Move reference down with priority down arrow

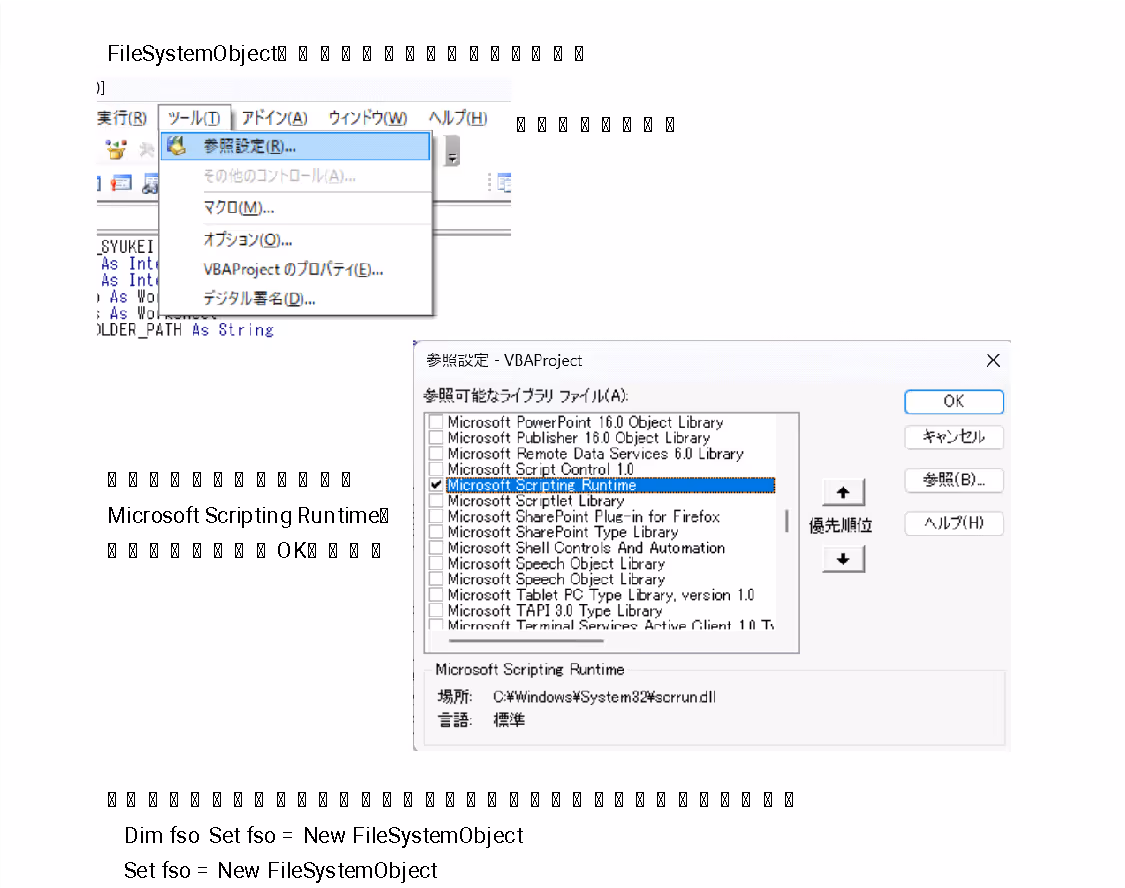tap(843, 559)
